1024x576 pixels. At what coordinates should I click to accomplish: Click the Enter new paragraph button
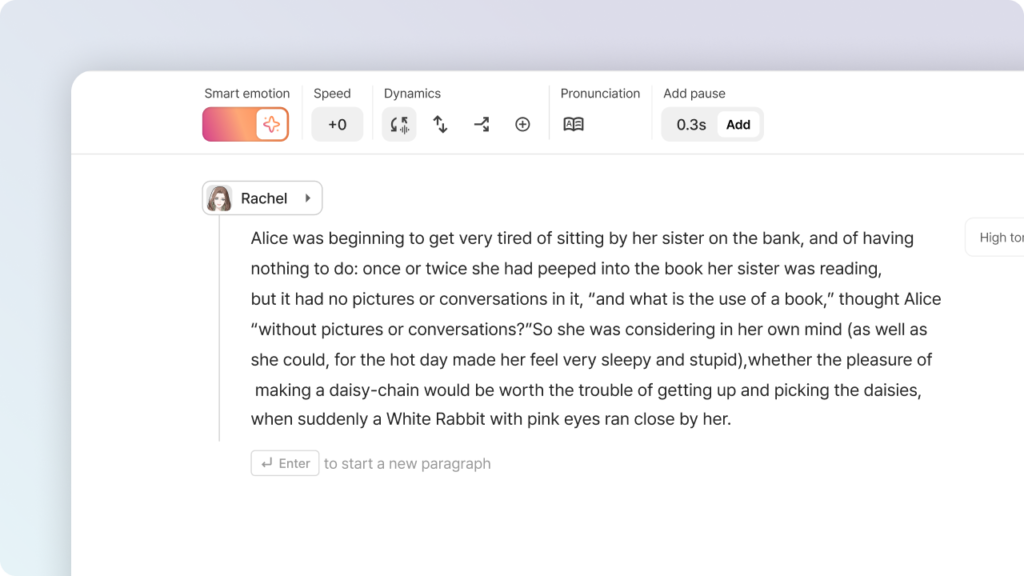pos(285,463)
